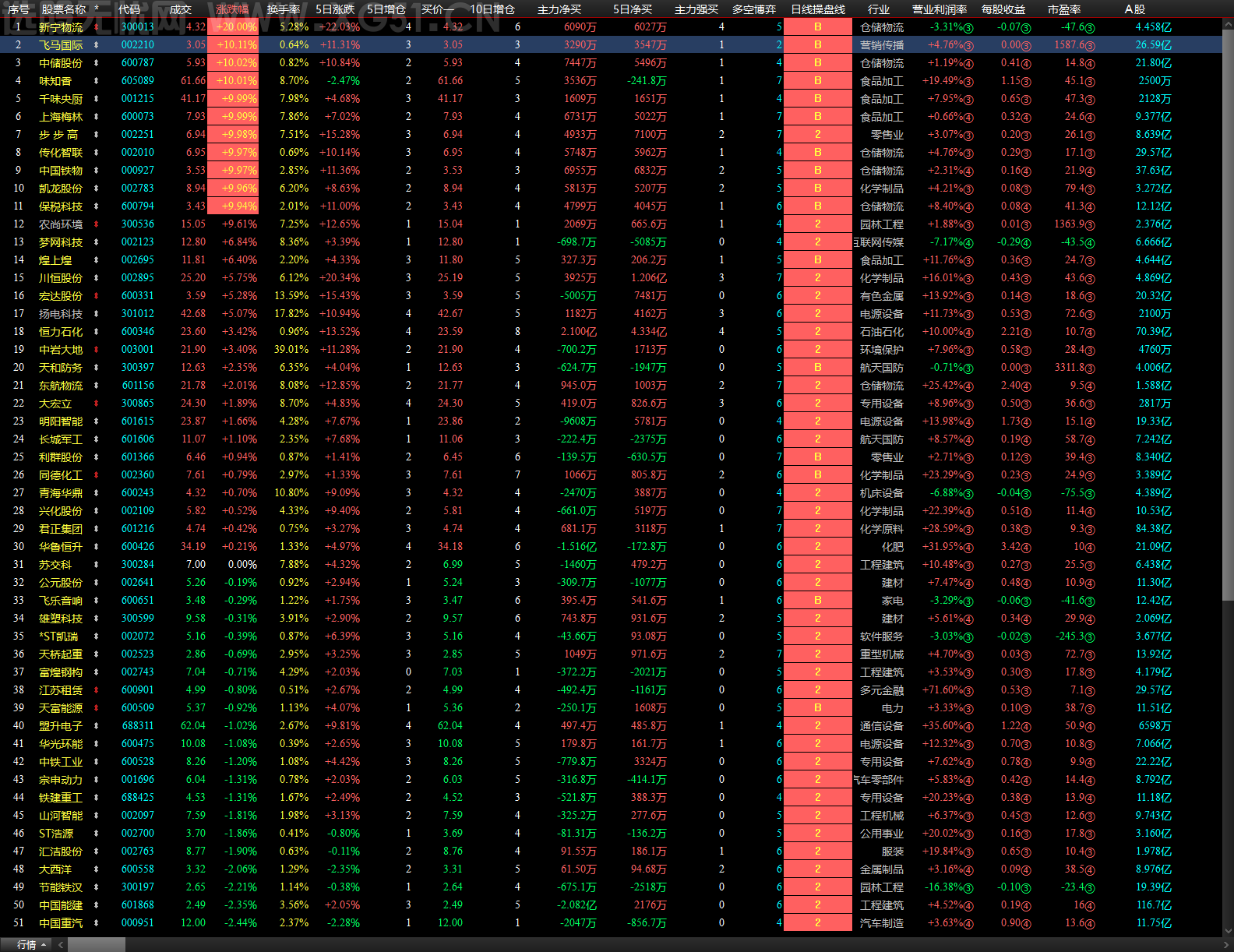Click the marker icon beside 新宁物流
The height and width of the screenshot is (952, 1234).
(97, 27)
